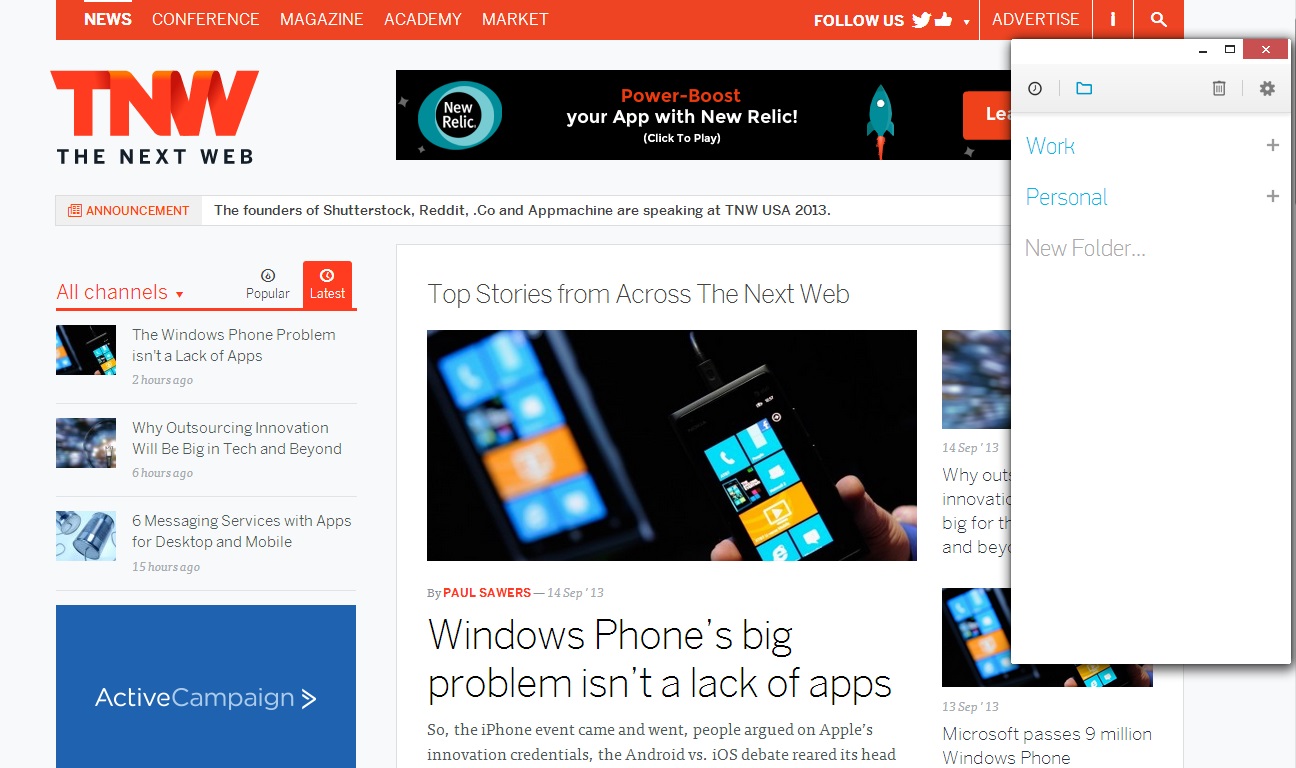The width and height of the screenshot is (1296, 768).
Task: Open TNW Twitter follow icon
Action: click(x=921, y=19)
